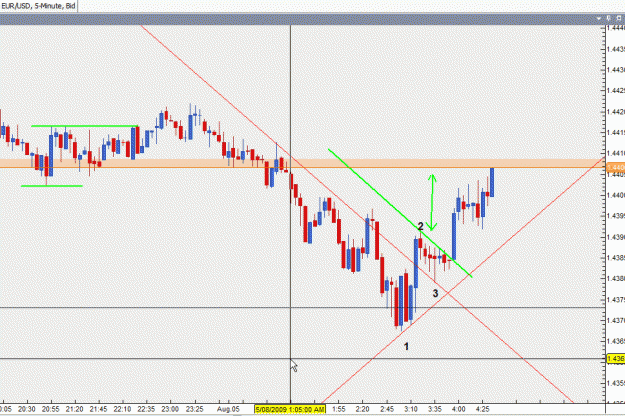The height and width of the screenshot is (416, 625).
Task: Click the yellow 1.436 price label on axis
Action: pyautogui.click(x=615, y=359)
